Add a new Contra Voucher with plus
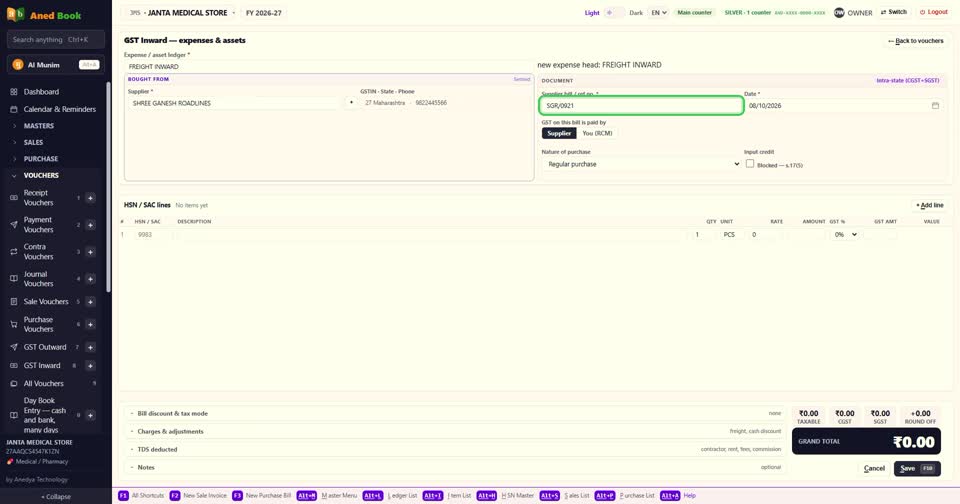 click(x=90, y=252)
